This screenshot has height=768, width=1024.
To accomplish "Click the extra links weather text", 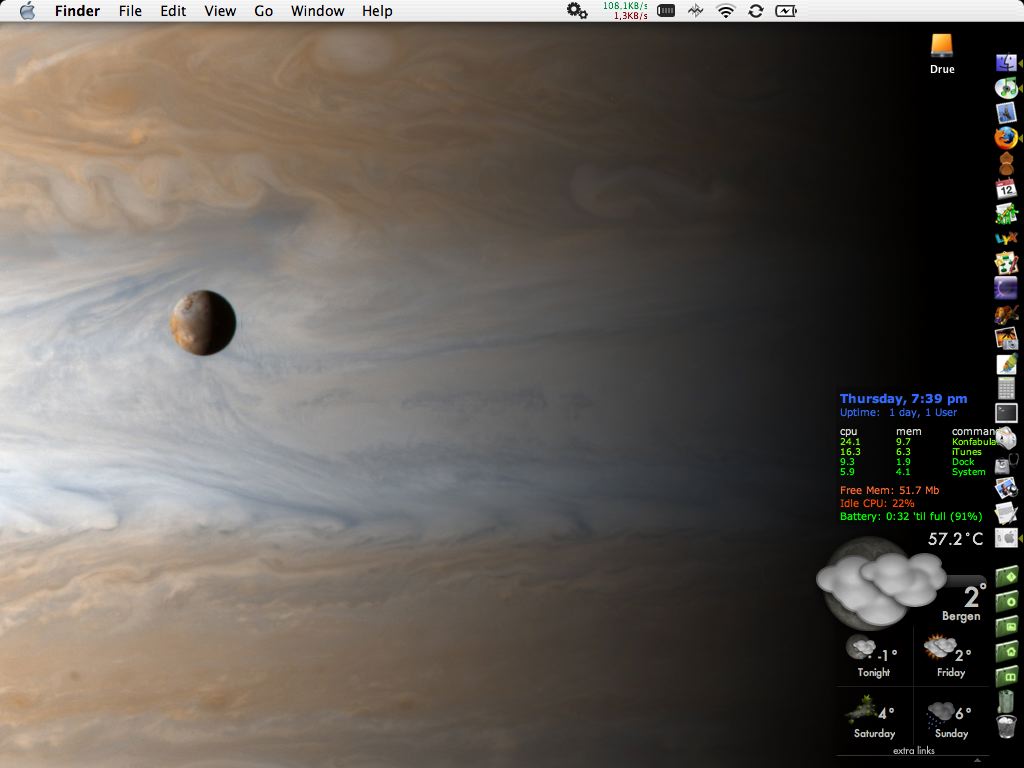I will pyautogui.click(x=913, y=750).
